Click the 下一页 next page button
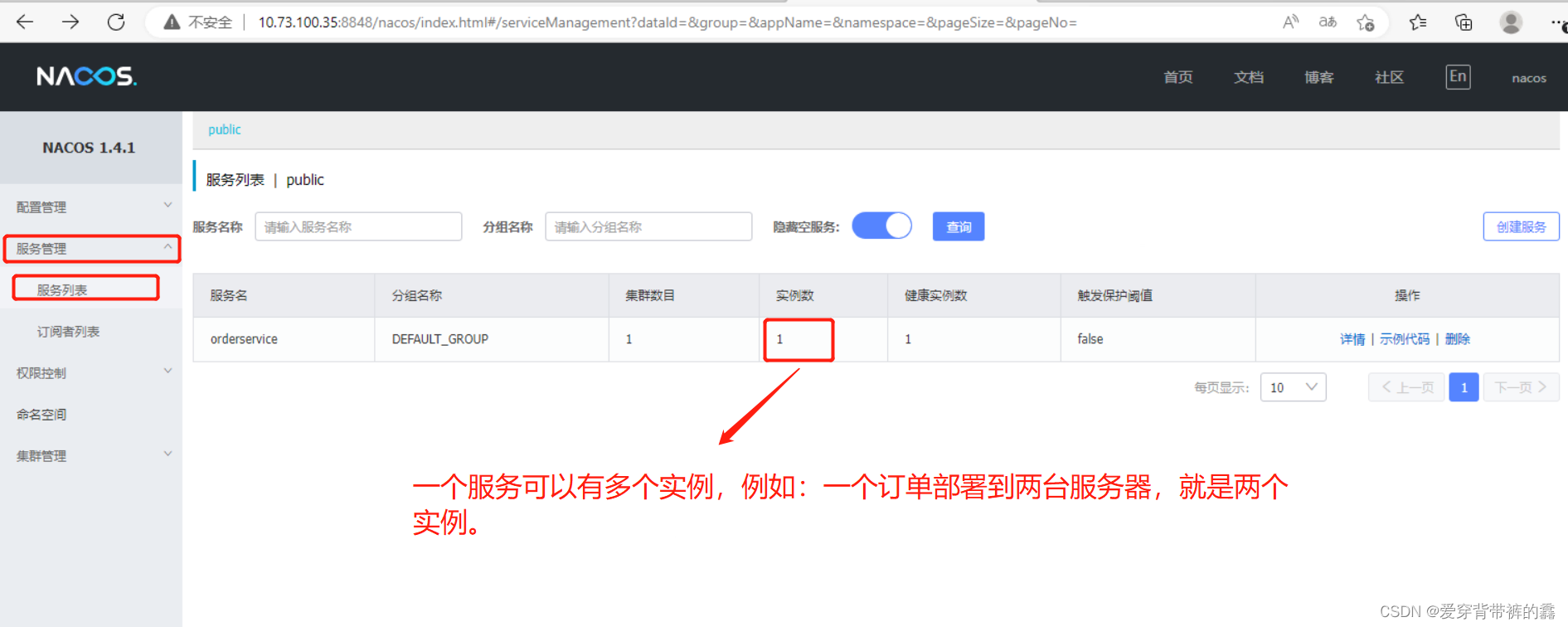 coord(1521,387)
